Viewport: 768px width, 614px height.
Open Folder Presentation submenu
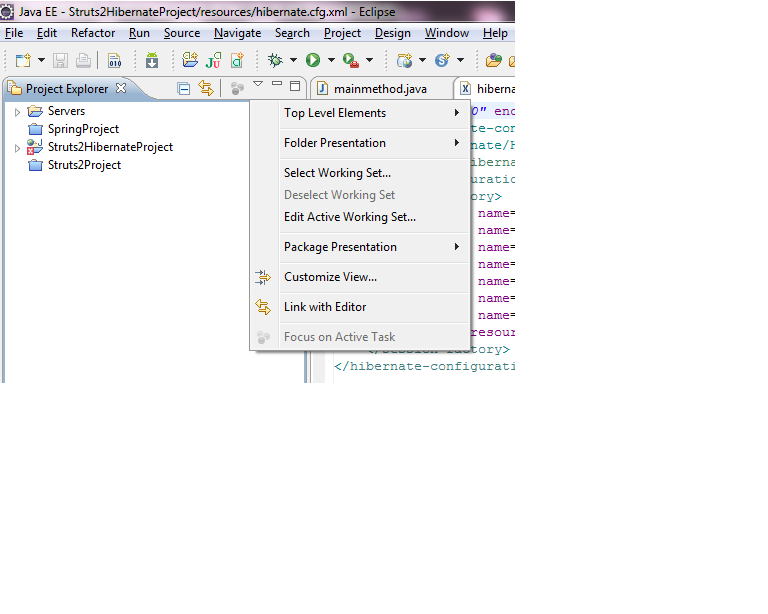[x=372, y=143]
